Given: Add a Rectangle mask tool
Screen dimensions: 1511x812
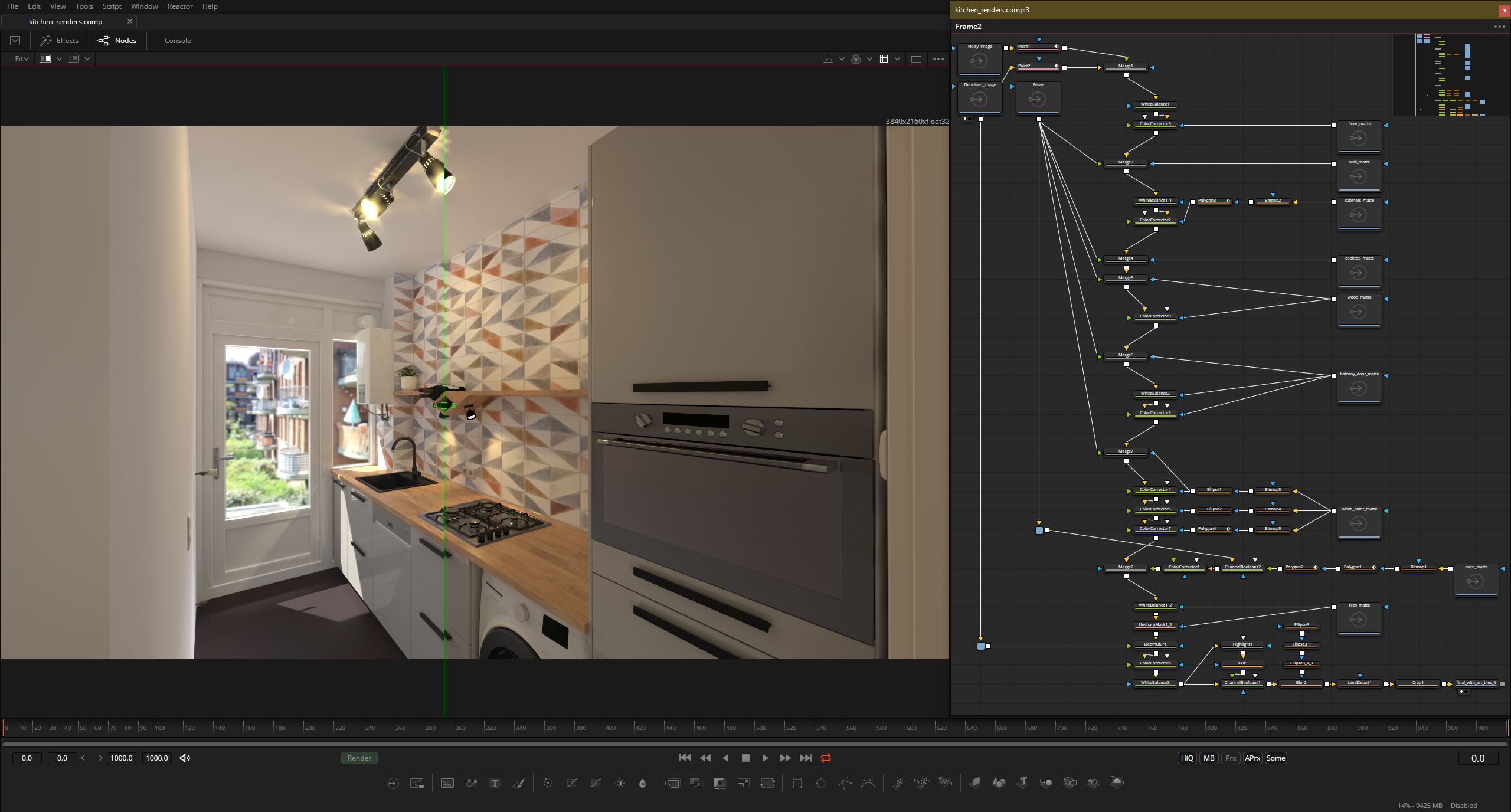Looking at the screenshot, I should point(797,783).
